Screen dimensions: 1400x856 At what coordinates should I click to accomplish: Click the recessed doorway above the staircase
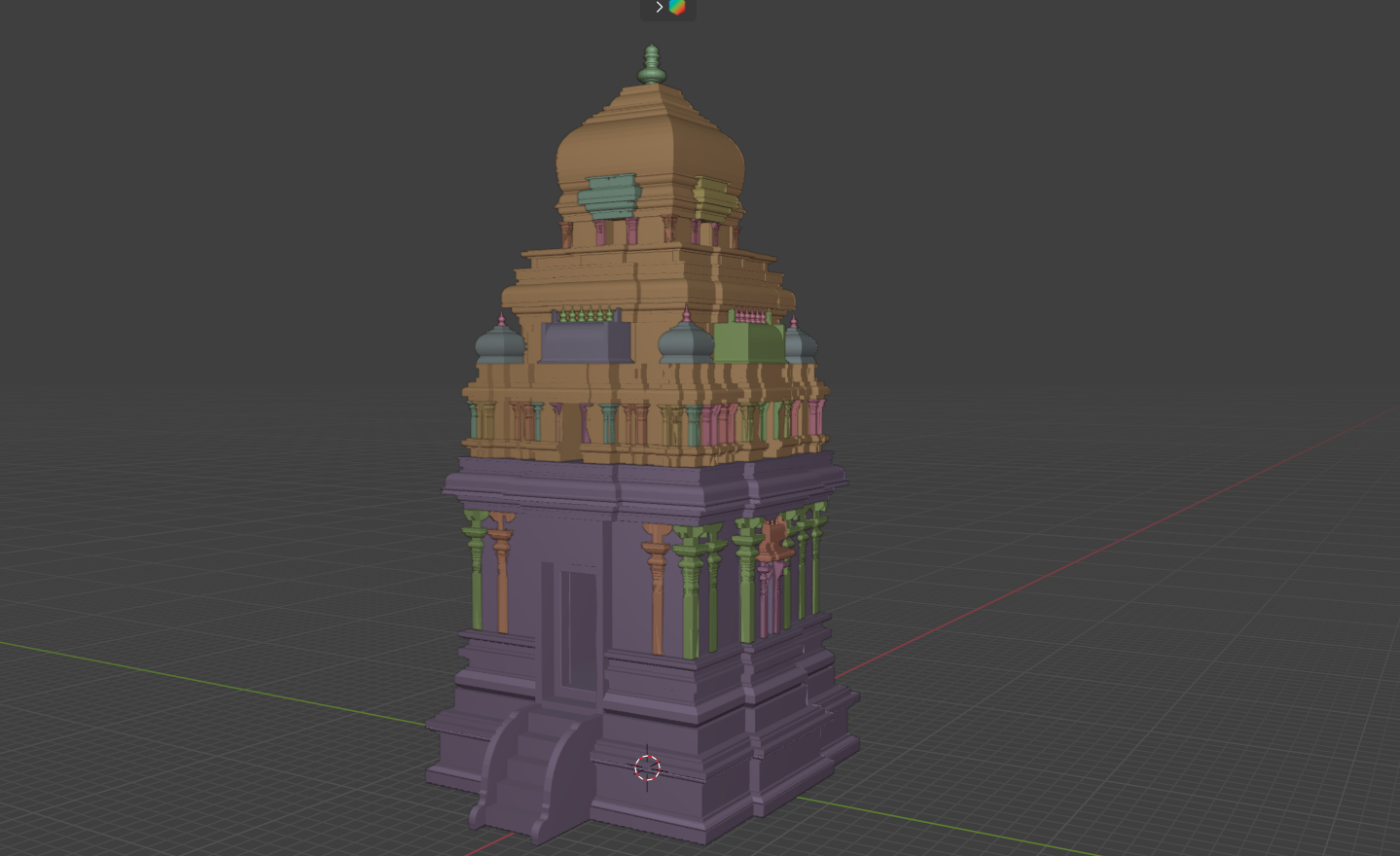coord(577,631)
